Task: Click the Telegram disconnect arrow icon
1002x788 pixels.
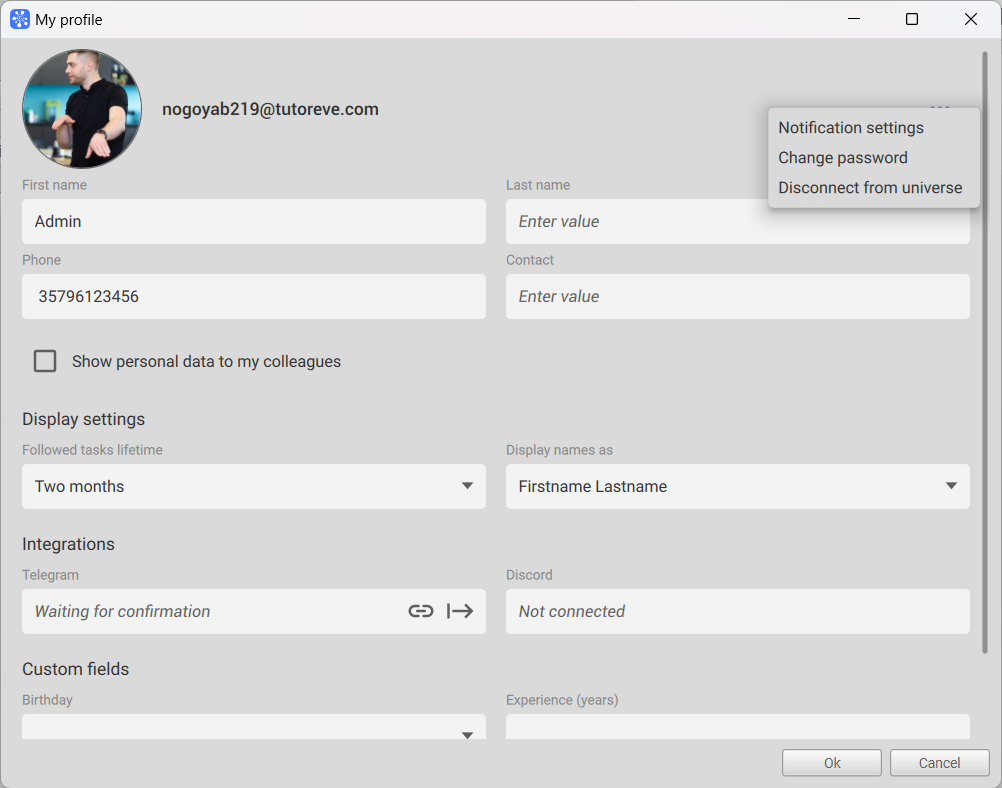Action: point(460,612)
